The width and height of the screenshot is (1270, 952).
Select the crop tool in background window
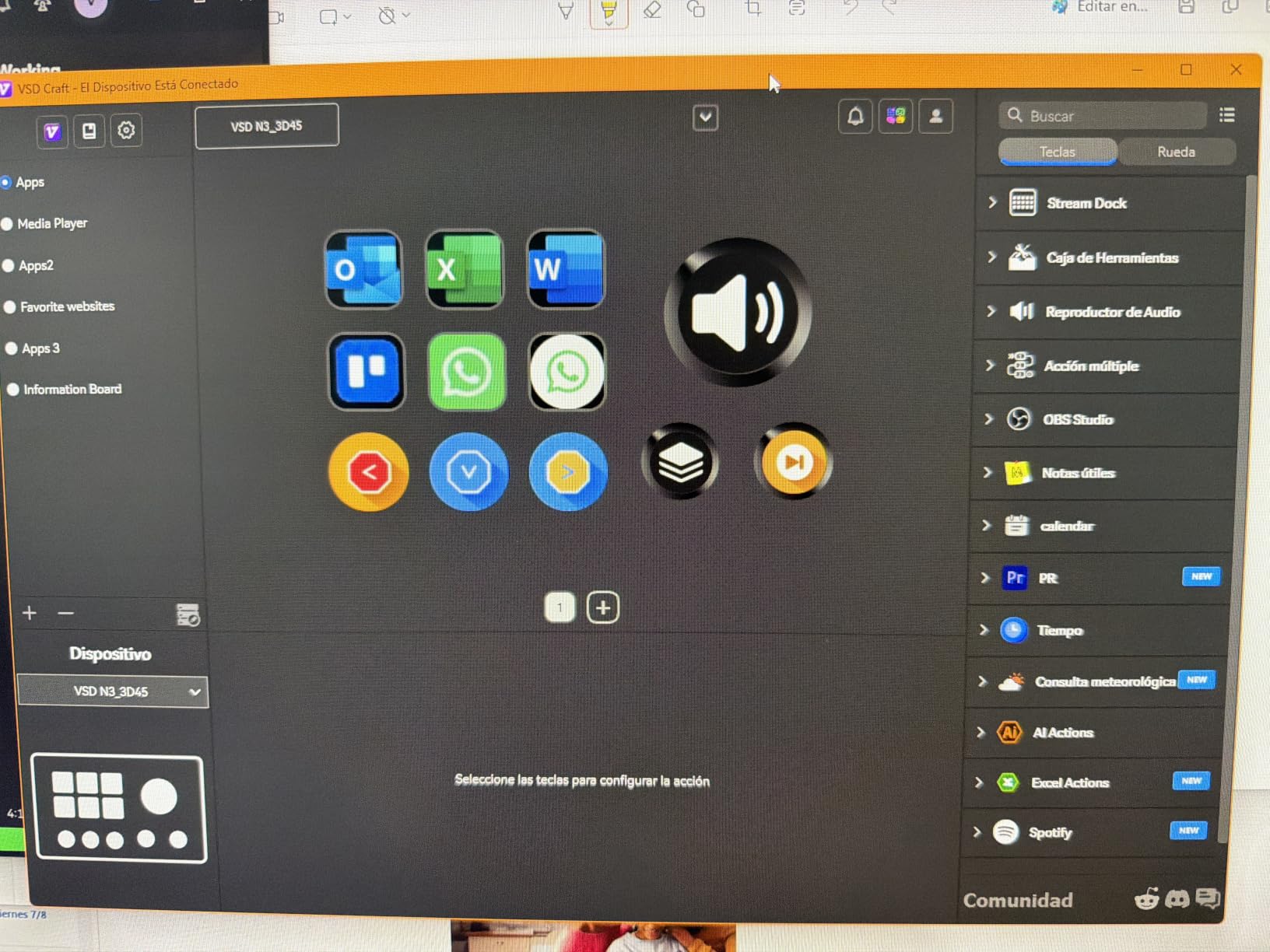click(753, 9)
